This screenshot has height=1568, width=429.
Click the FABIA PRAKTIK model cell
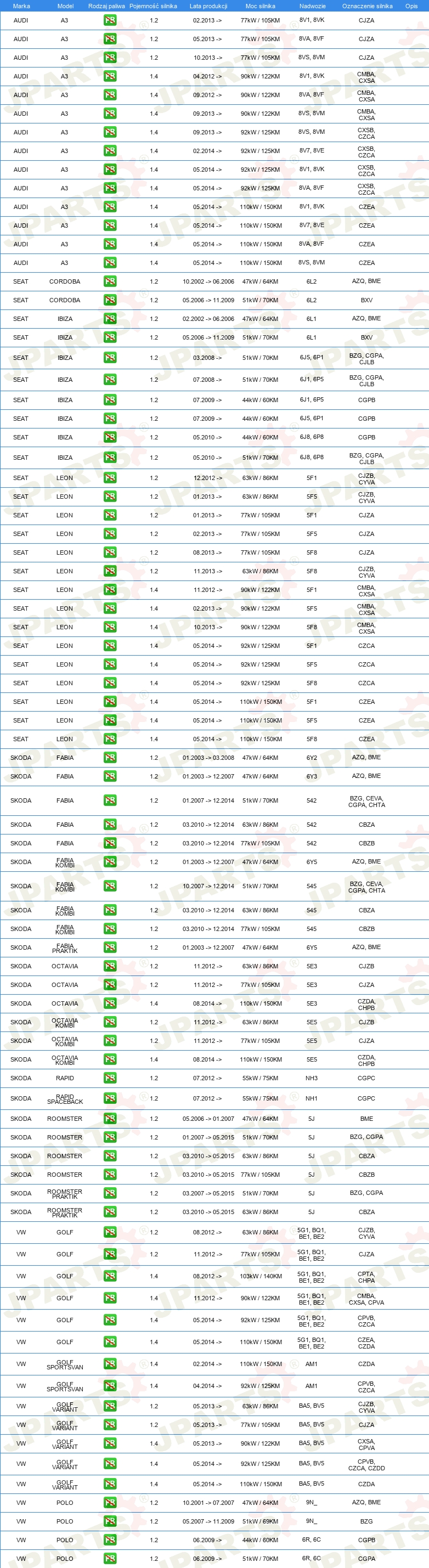pyautogui.click(x=65, y=949)
